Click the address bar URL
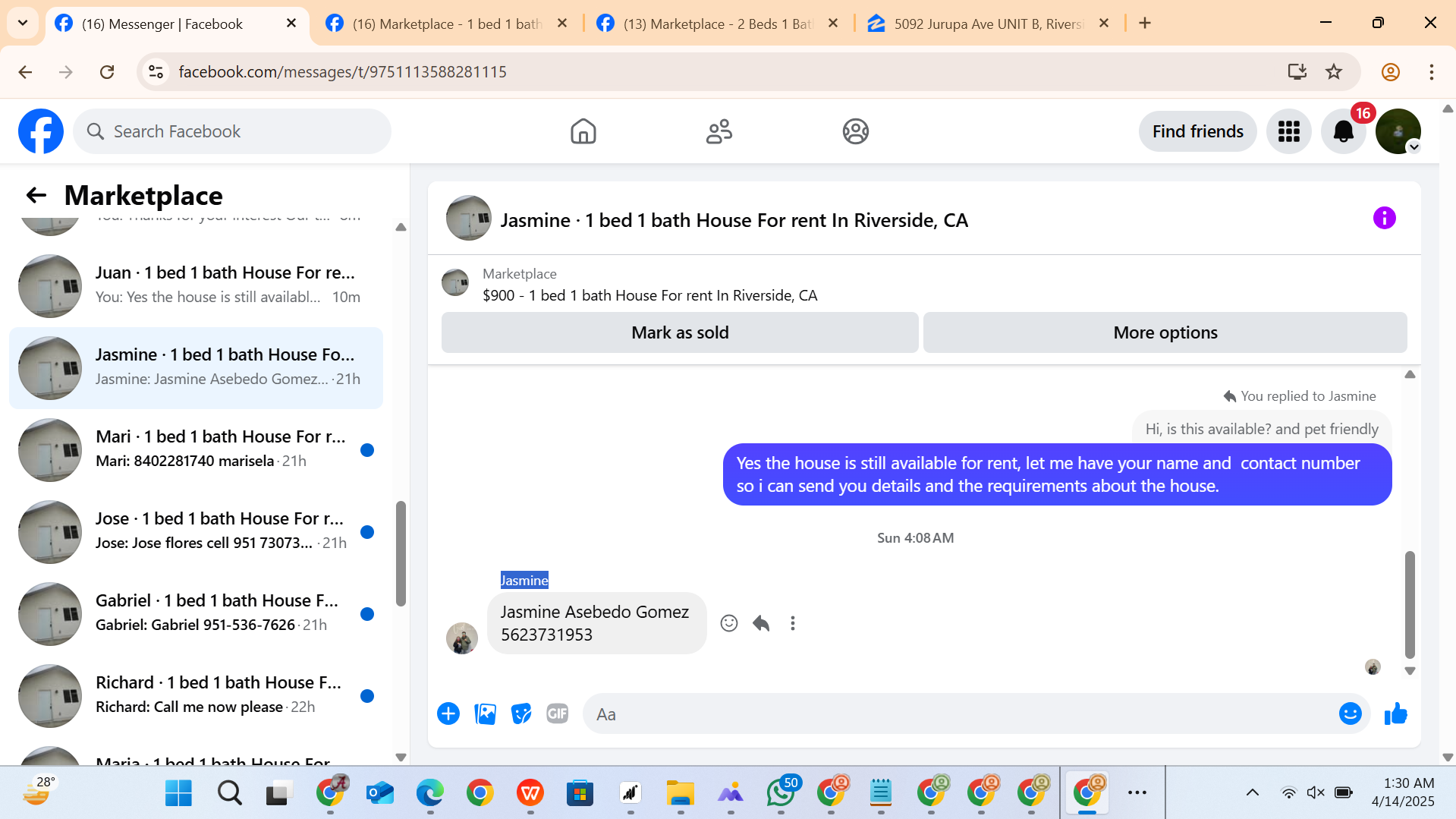This screenshot has height=819, width=1456. pyautogui.click(x=342, y=72)
